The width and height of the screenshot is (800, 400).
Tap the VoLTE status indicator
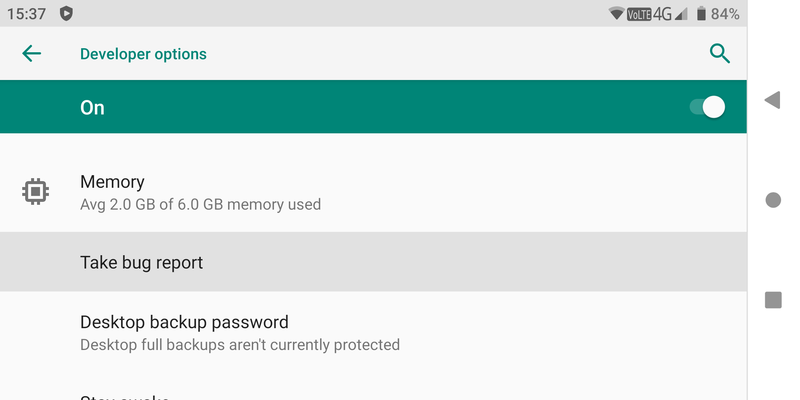639,14
